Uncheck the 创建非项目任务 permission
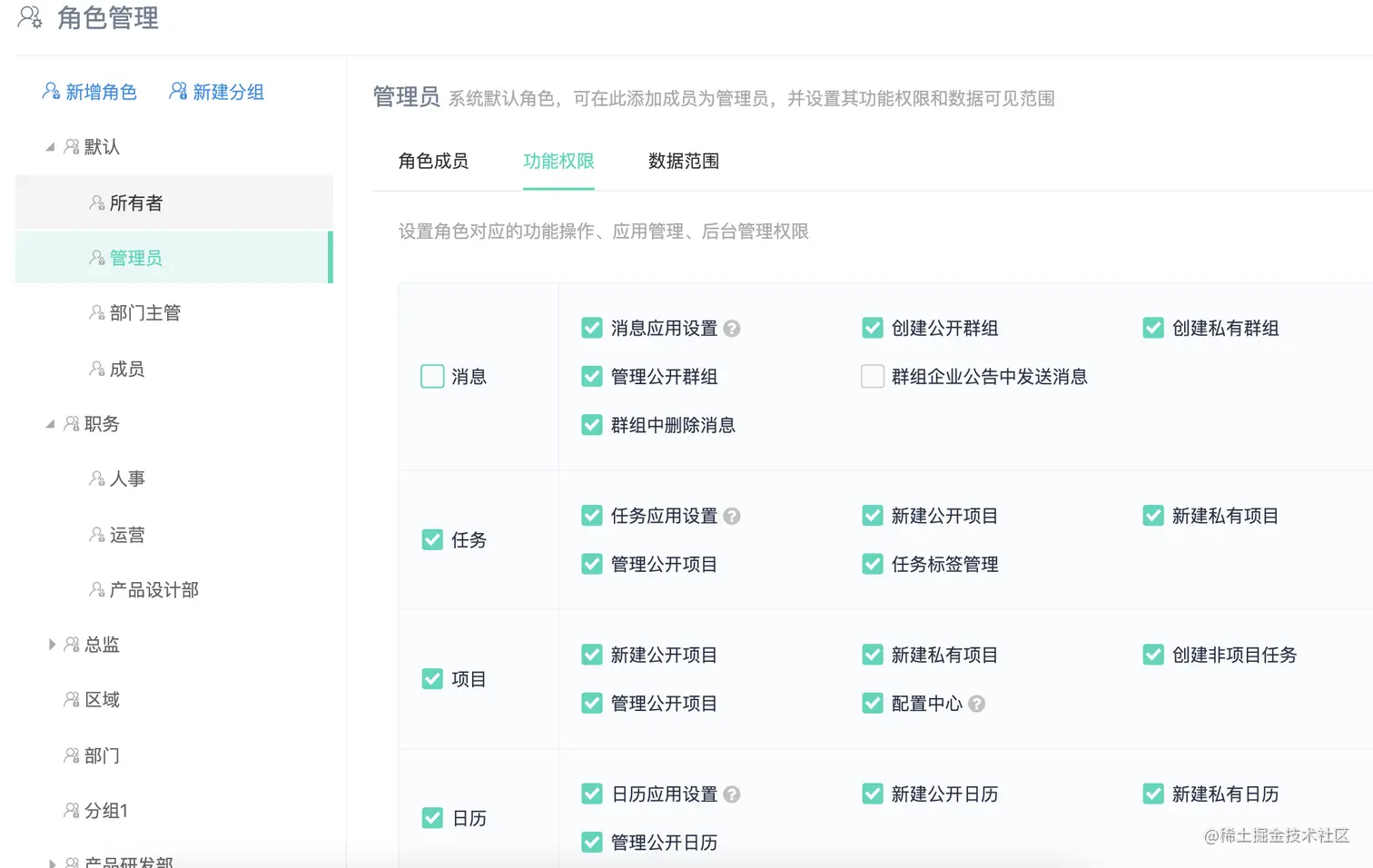This screenshot has height=868, width=1373. pyautogui.click(x=1153, y=656)
